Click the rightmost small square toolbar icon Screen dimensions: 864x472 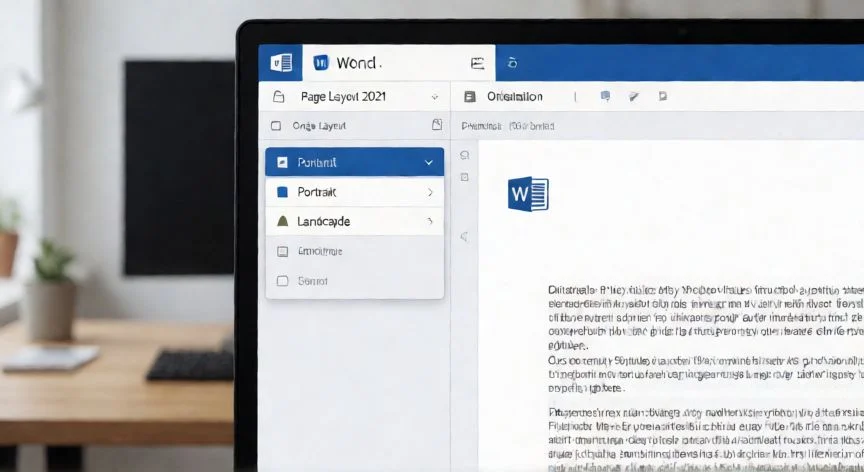point(663,96)
